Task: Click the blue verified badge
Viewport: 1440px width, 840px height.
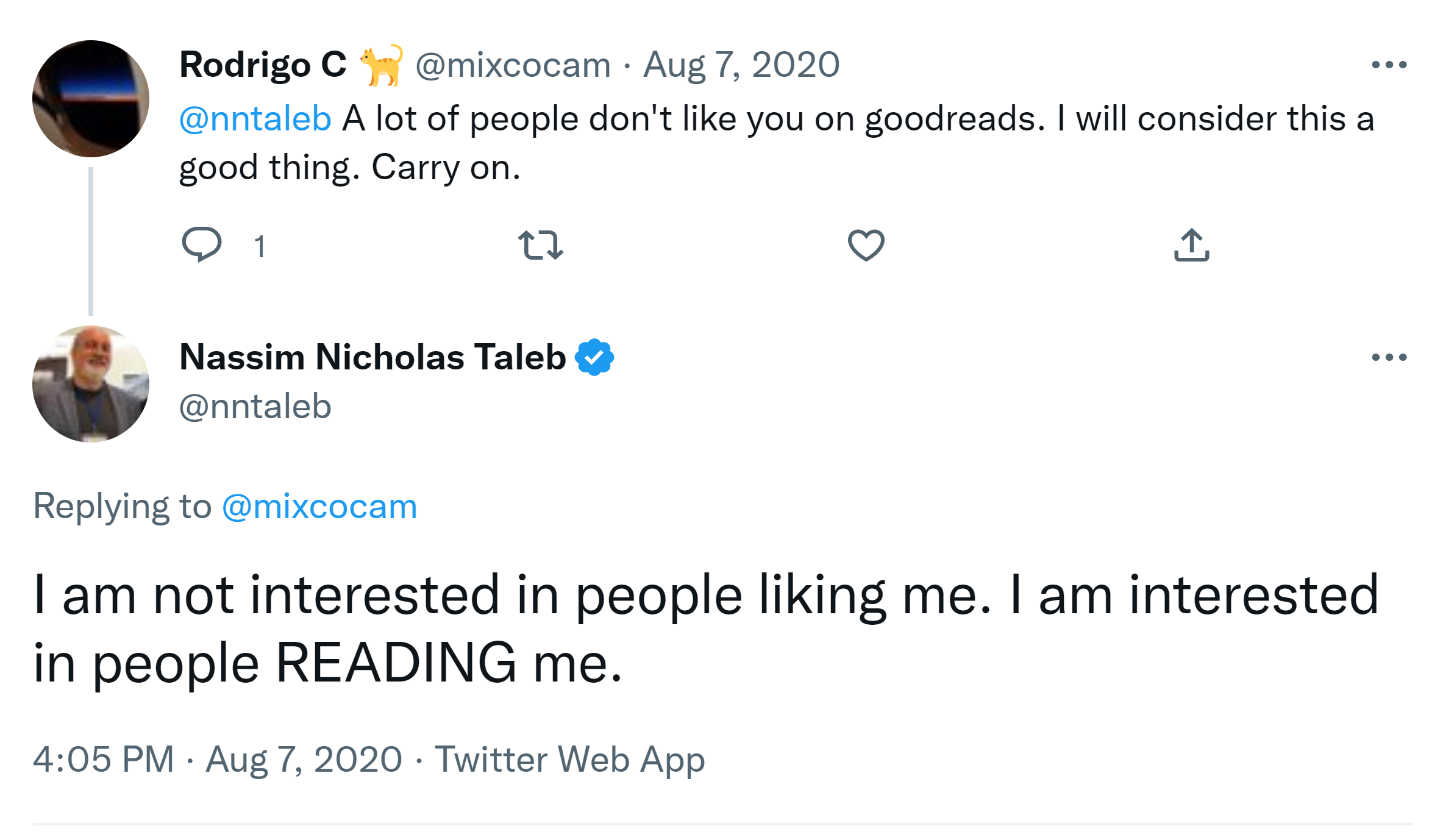Action: (594, 357)
